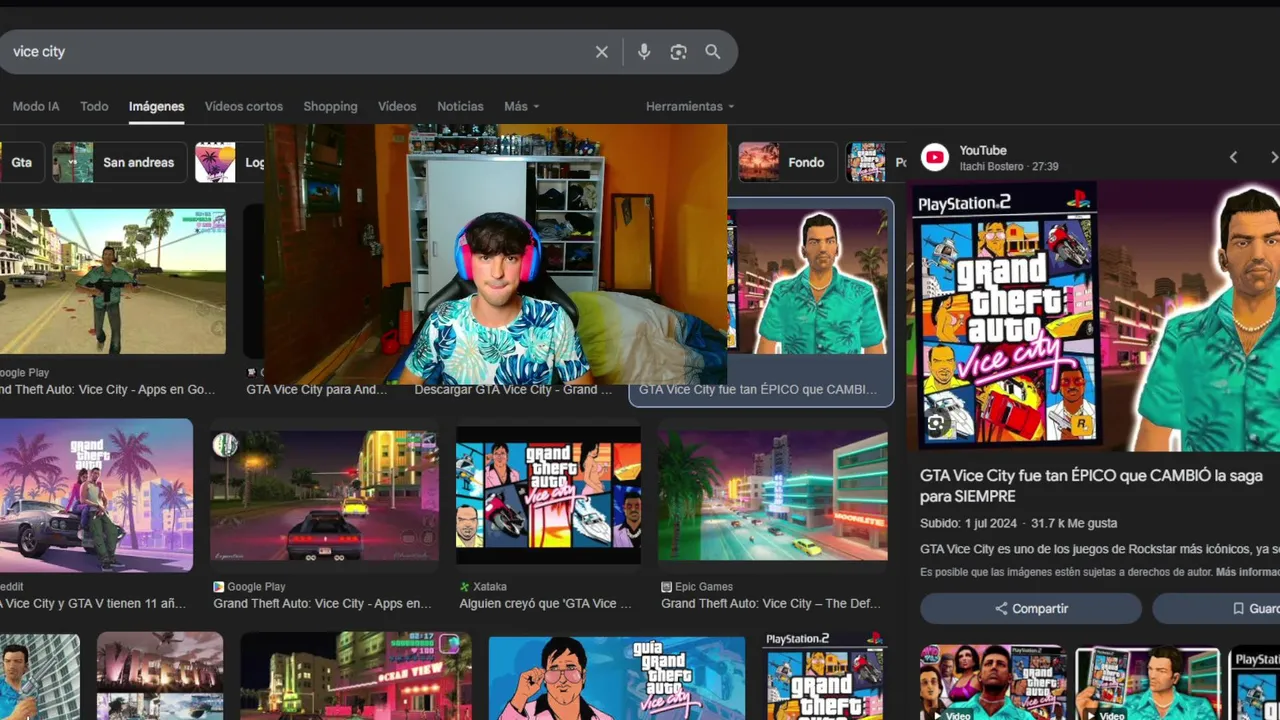Click the Xataka source label
1280x720 pixels.
(490, 587)
